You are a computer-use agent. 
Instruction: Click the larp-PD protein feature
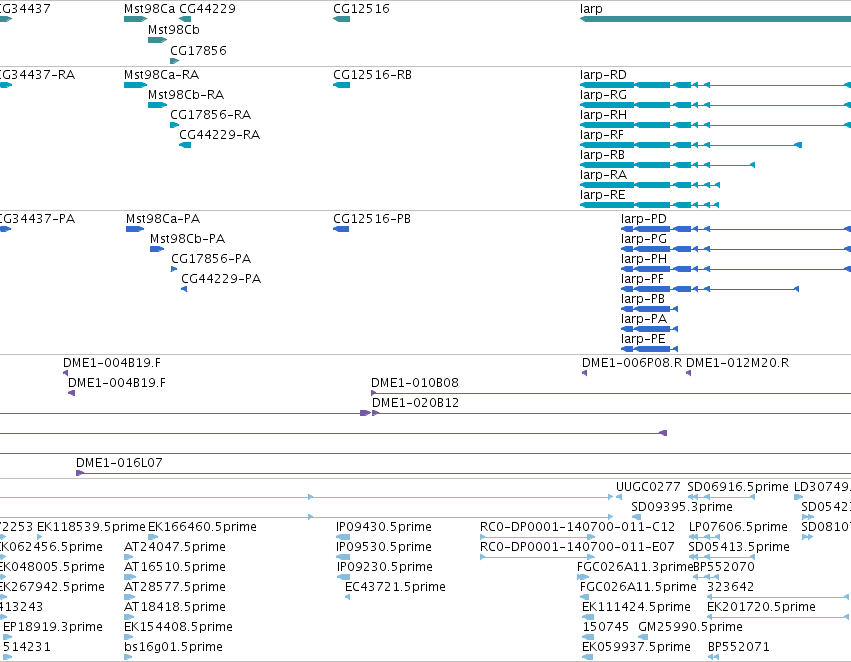pyautogui.click(x=736, y=229)
